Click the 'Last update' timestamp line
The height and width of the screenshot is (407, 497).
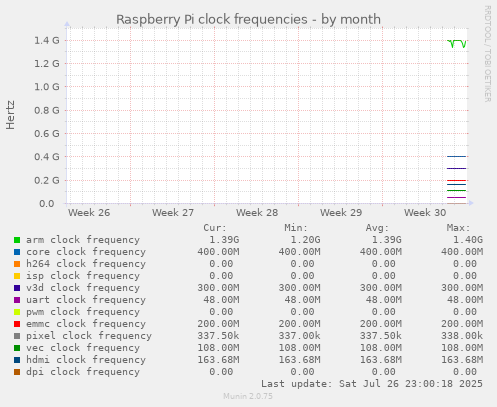pyautogui.click(x=372, y=384)
